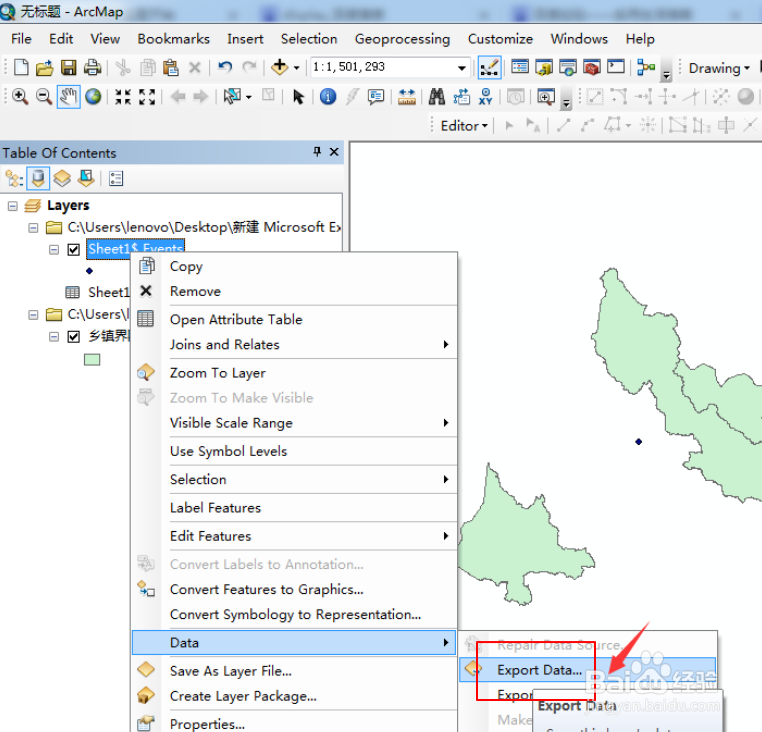Open layer Properties... from context menu
This screenshot has width=762, height=732.
tap(294, 724)
